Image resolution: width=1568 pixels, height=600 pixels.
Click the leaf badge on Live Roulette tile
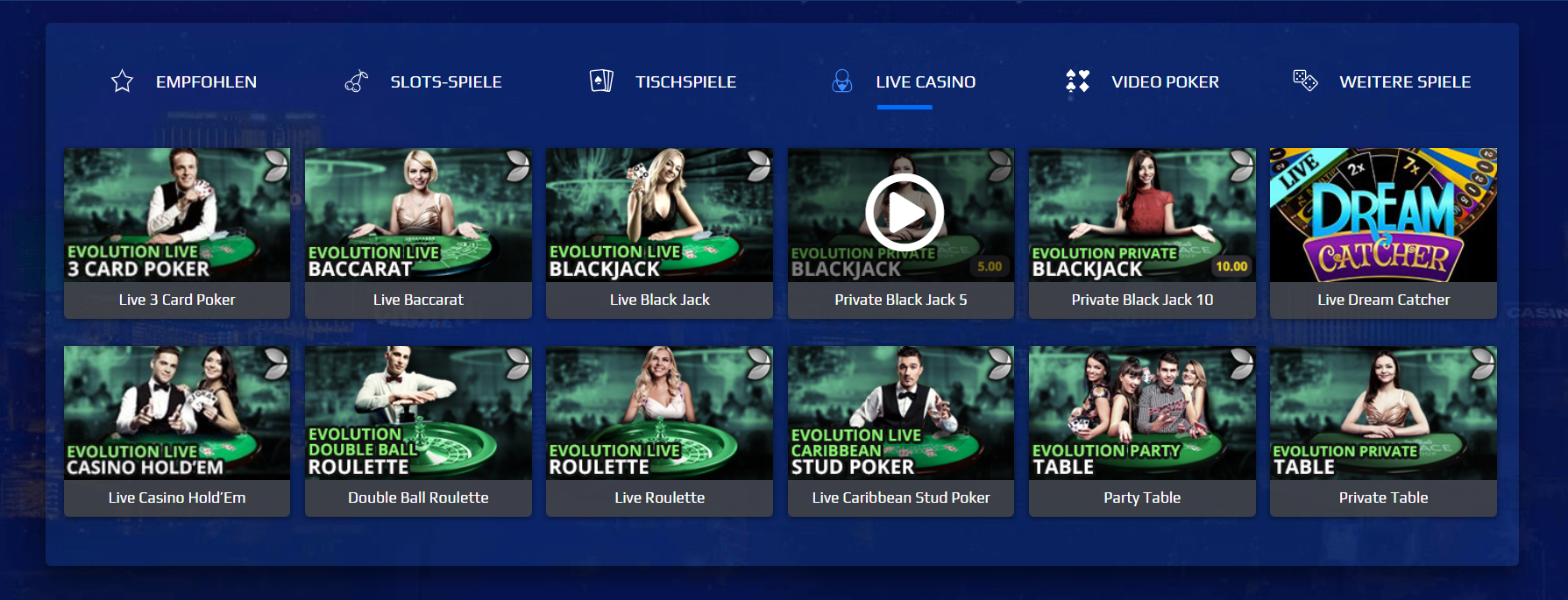point(758,363)
